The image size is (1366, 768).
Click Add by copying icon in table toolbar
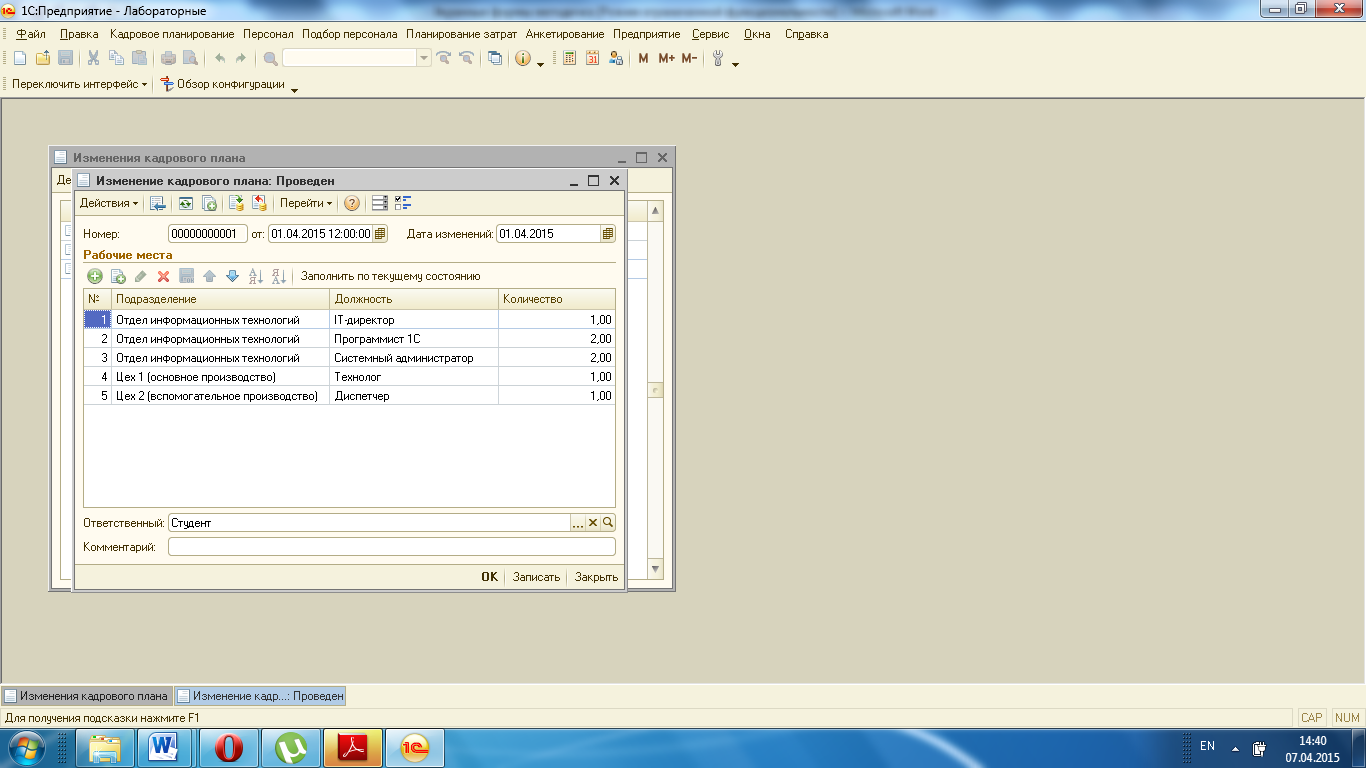118,276
